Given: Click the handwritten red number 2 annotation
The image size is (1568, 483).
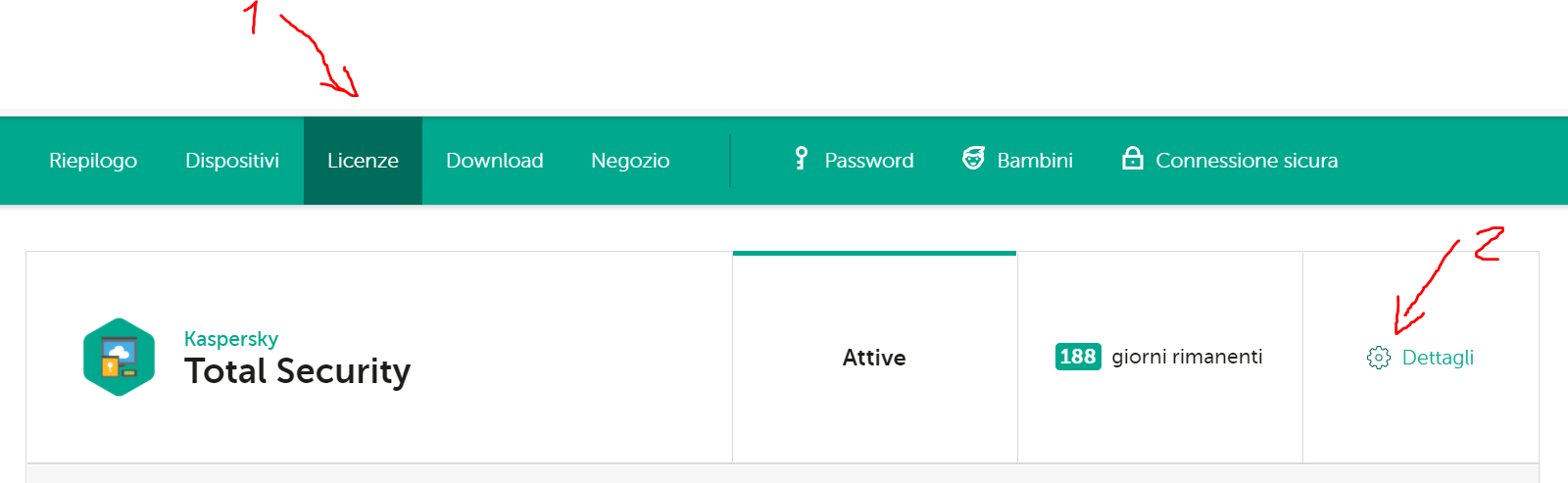Looking at the screenshot, I should coord(1489,244).
